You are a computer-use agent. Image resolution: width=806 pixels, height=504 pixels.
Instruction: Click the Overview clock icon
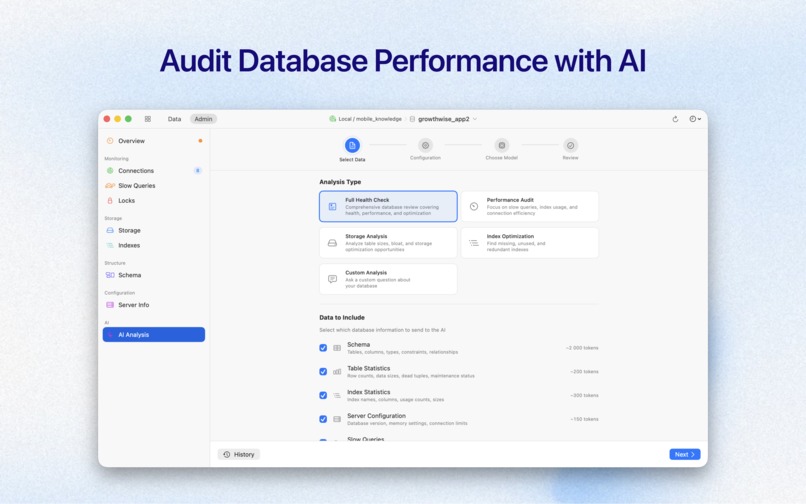110,141
